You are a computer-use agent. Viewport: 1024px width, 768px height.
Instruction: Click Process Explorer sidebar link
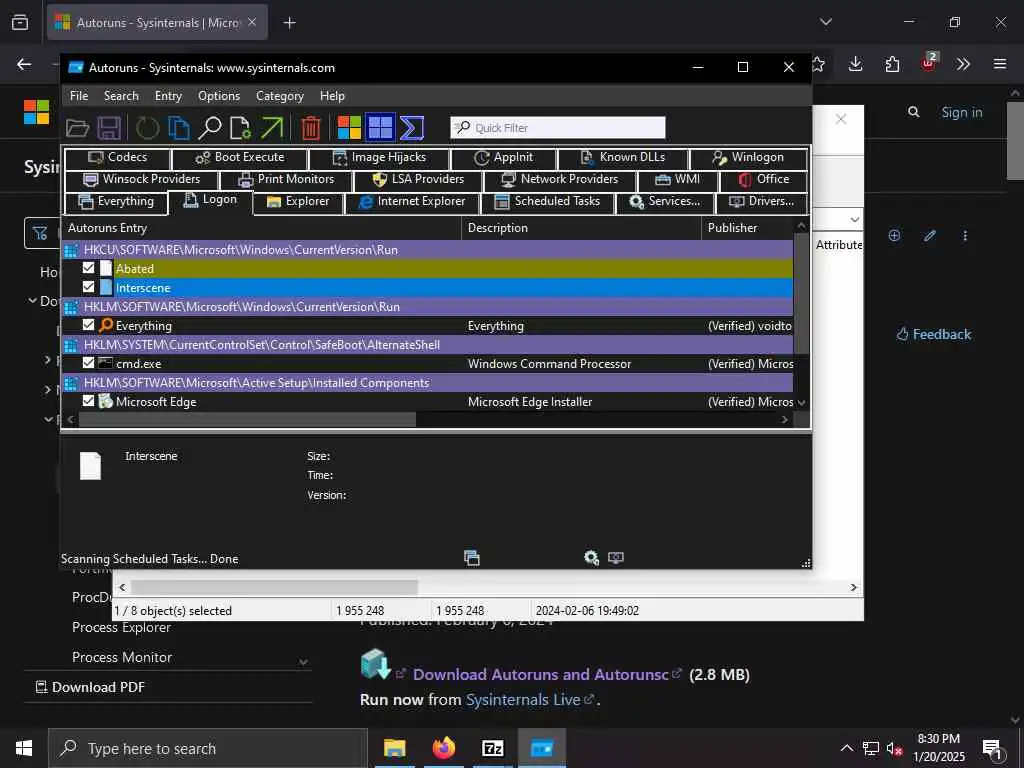coord(121,627)
